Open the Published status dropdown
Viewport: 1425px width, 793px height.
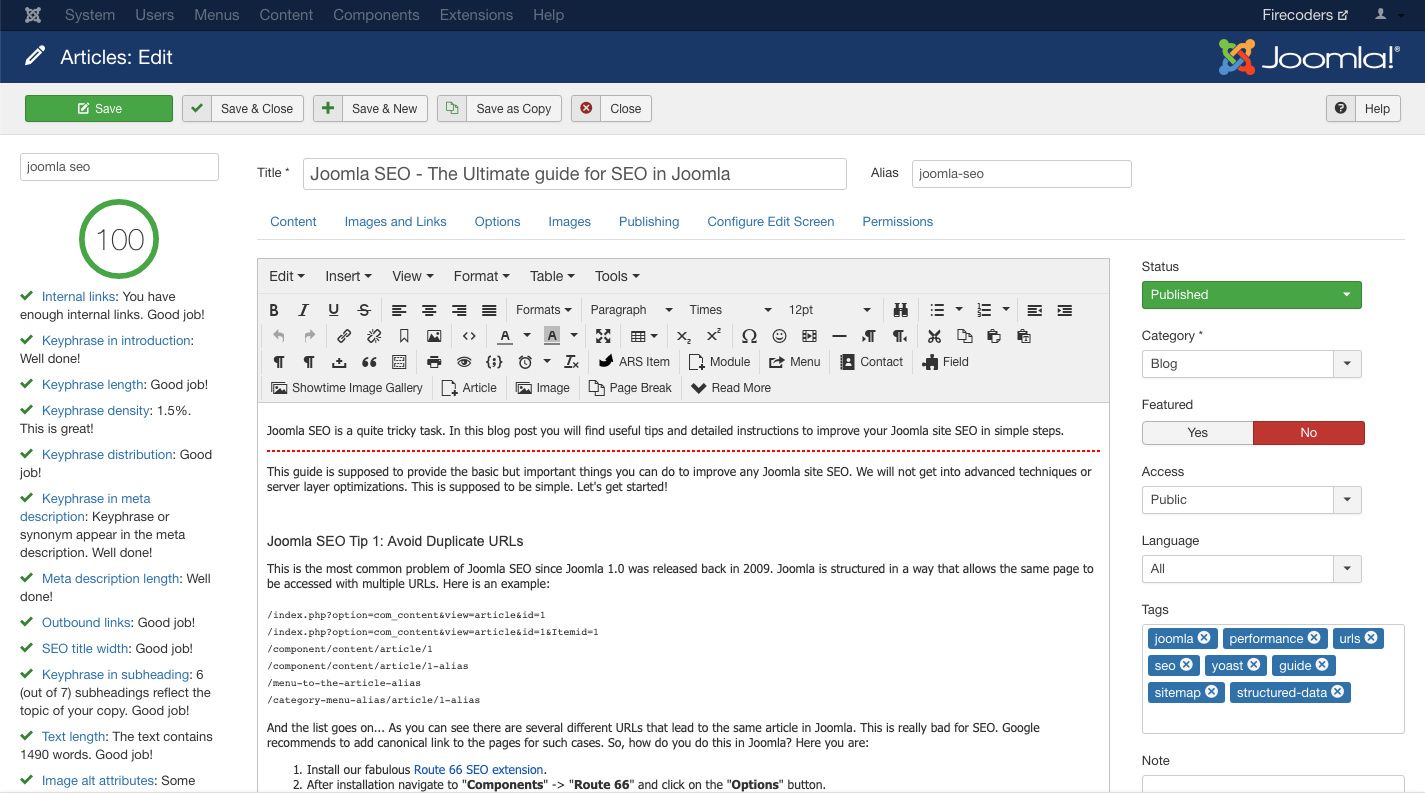(1252, 295)
